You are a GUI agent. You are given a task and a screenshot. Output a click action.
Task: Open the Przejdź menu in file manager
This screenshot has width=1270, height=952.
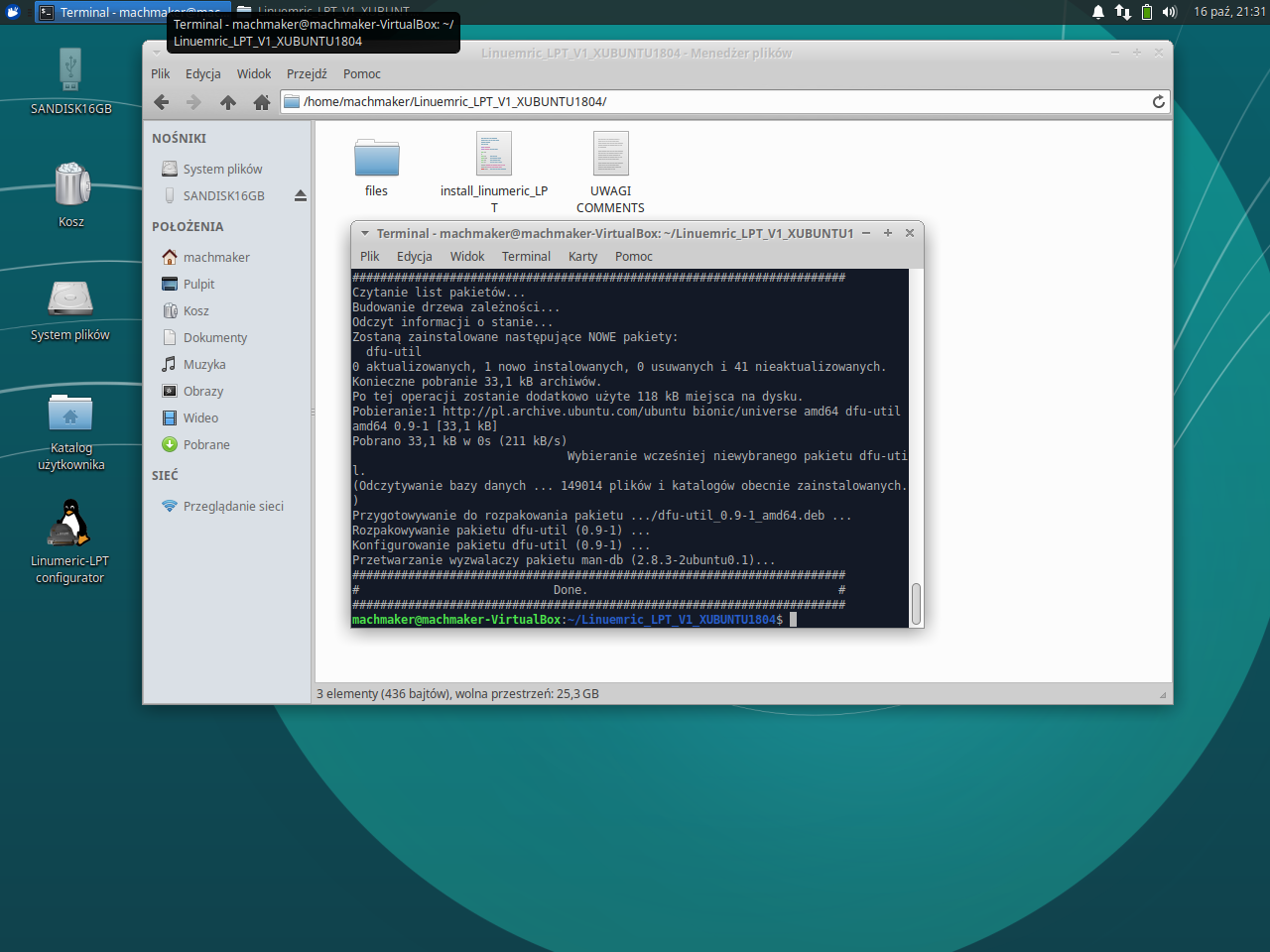pyautogui.click(x=307, y=74)
